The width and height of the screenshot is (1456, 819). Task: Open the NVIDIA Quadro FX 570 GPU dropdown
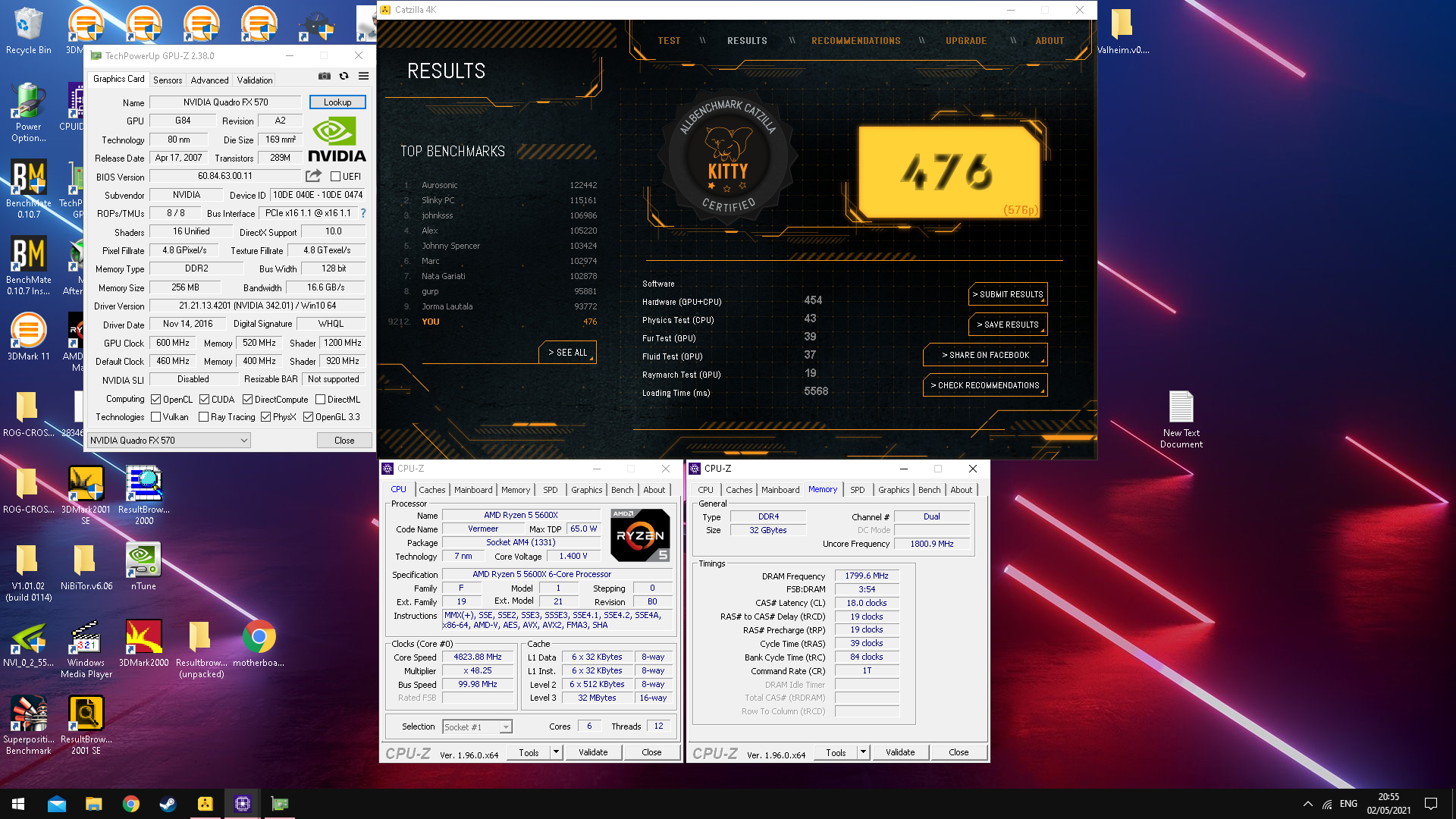point(169,441)
